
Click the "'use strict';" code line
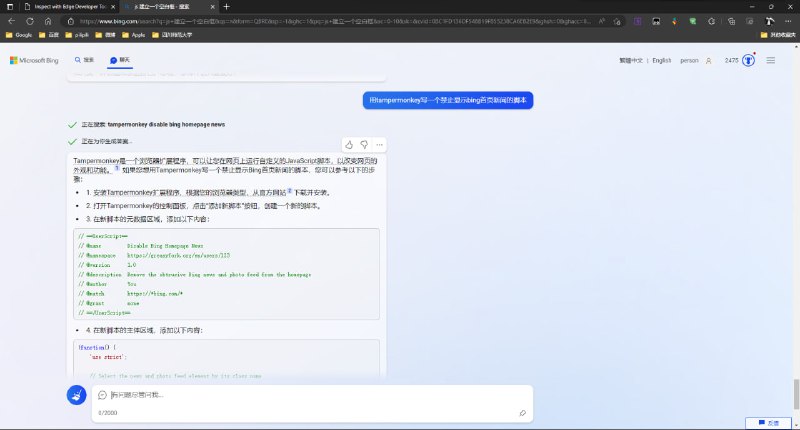[x=108, y=357]
